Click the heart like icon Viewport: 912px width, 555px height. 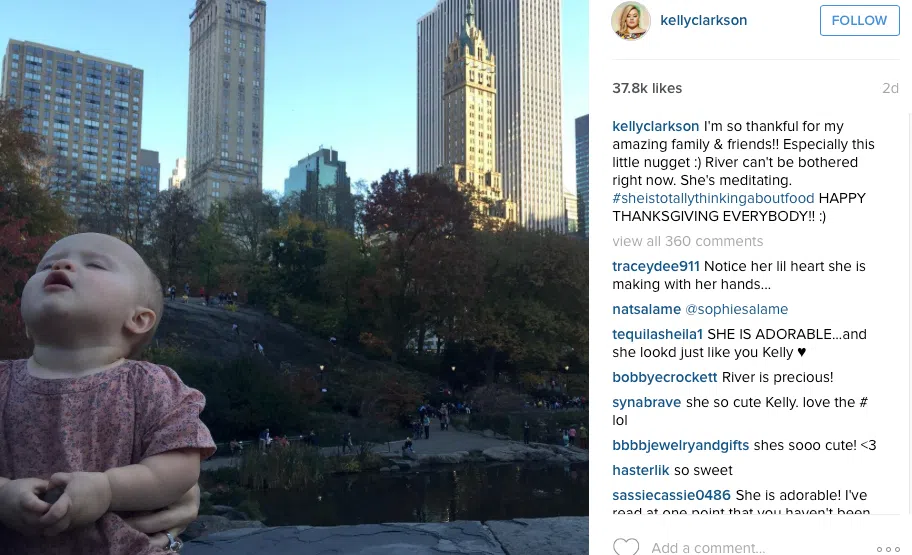(626, 547)
